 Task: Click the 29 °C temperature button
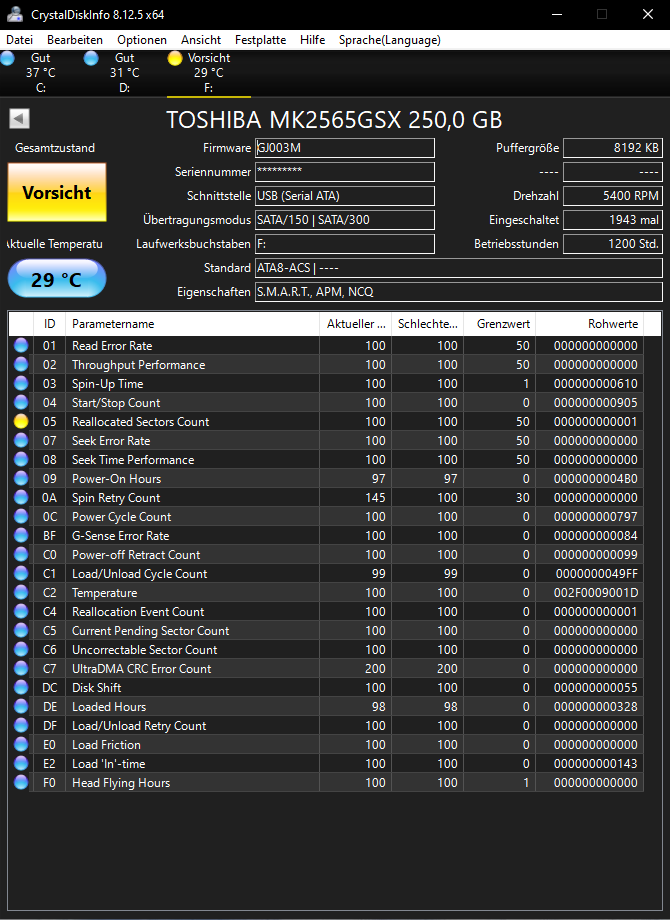pyautogui.click(x=57, y=279)
